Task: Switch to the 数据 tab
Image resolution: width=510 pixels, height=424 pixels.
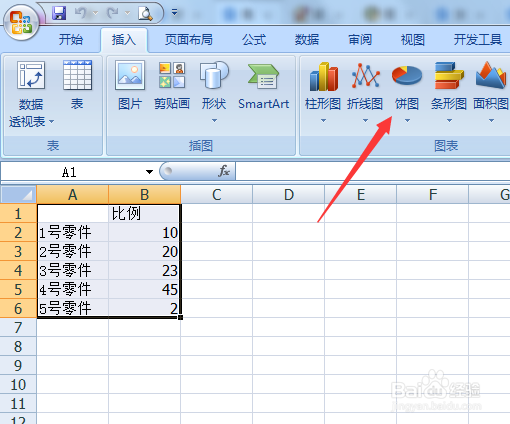Action: coord(307,40)
